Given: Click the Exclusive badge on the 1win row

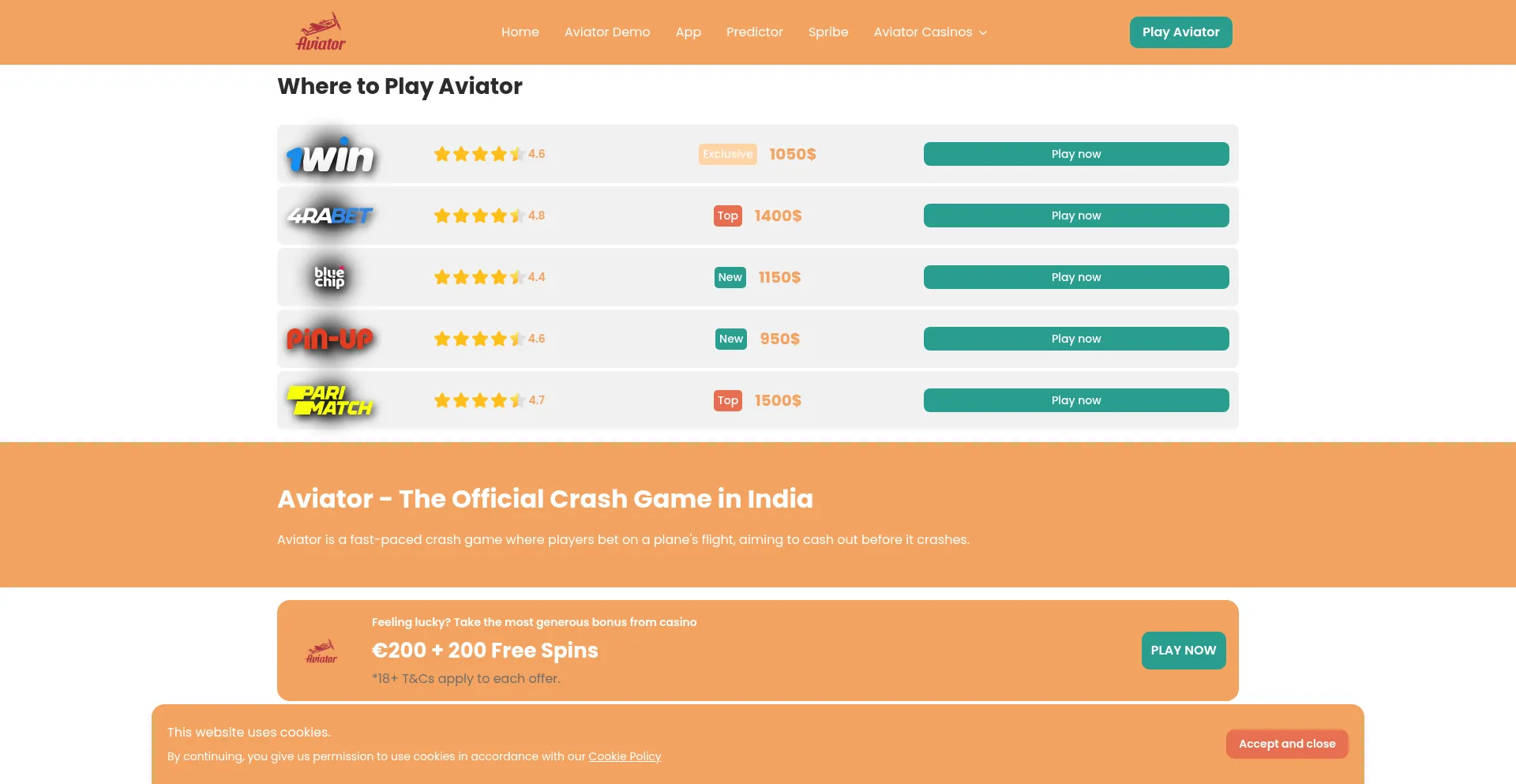Looking at the screenshot, I should (728, 154).
